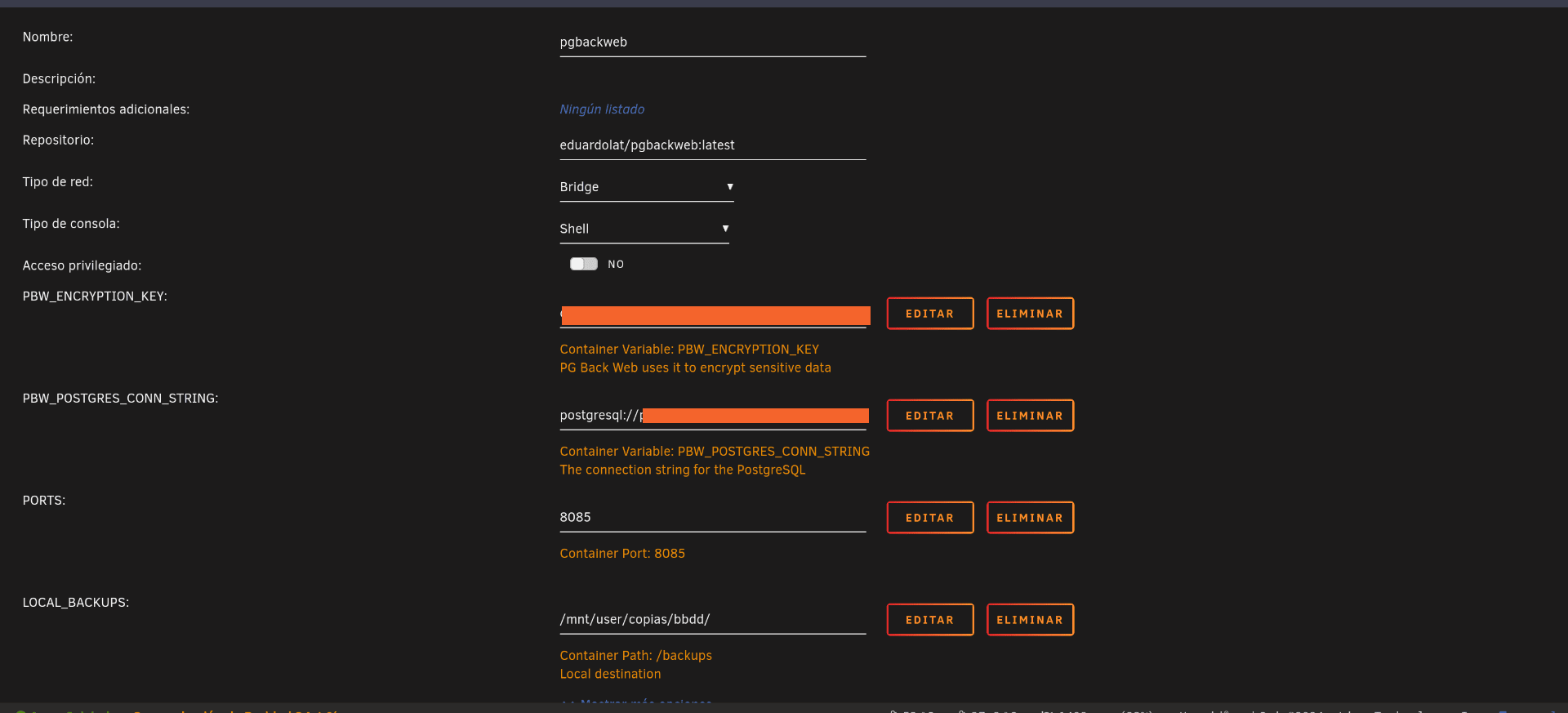Click ELIMINAR for LOCAL_BACKUPS
This screenshot has width=1568, height=713.
(x=1030, y=620)
